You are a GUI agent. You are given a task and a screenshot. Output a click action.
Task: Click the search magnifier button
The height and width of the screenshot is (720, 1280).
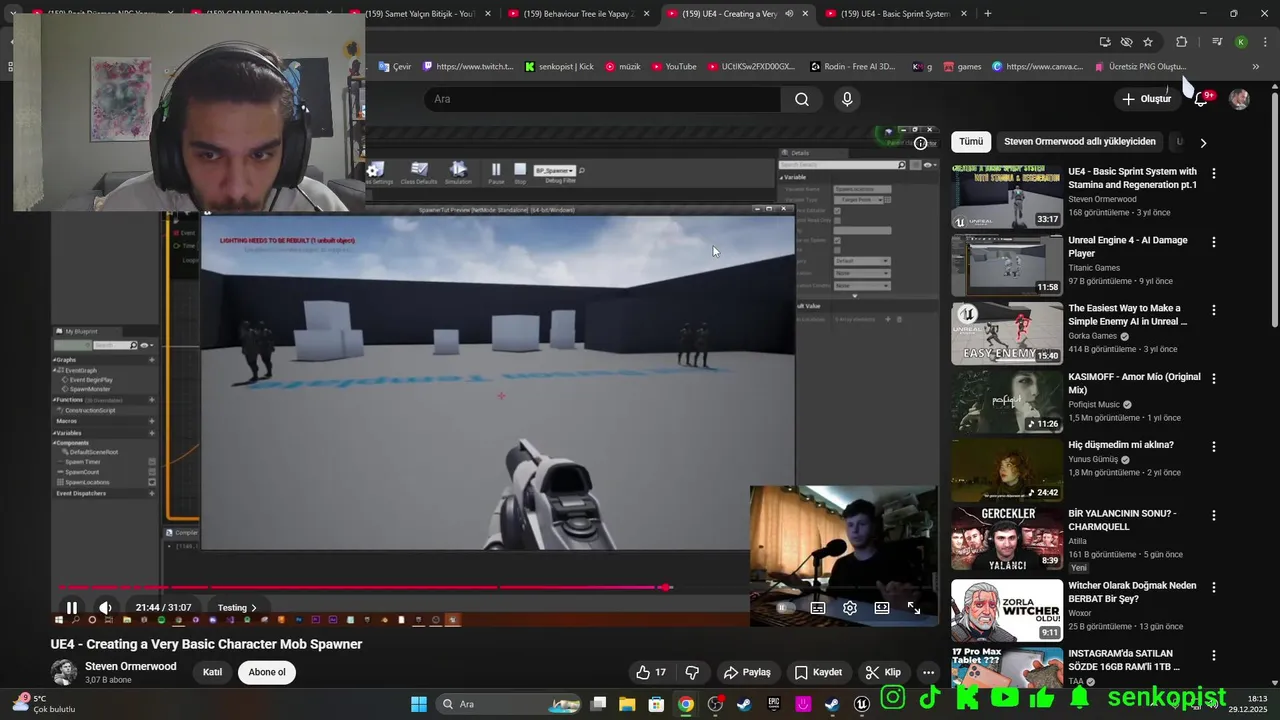click(x=802, y=99)
